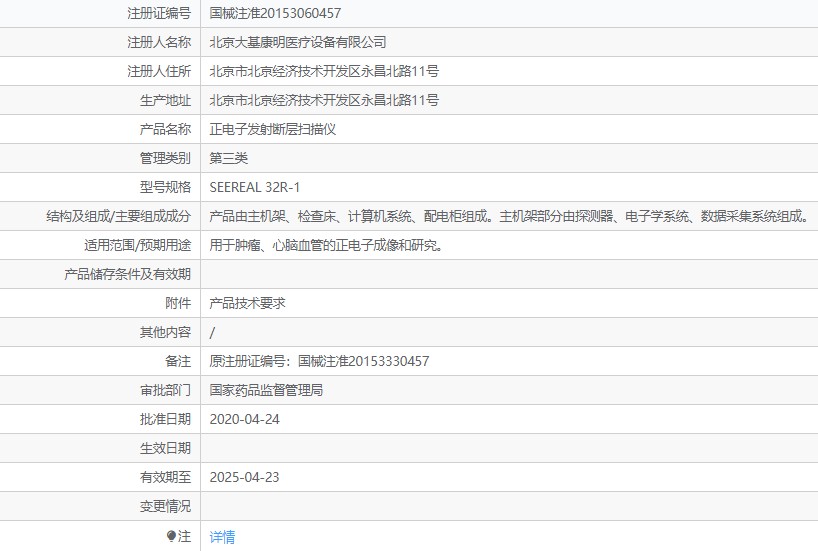Click the 有效期至 label
818x551 pixels.
pos(165,477)
